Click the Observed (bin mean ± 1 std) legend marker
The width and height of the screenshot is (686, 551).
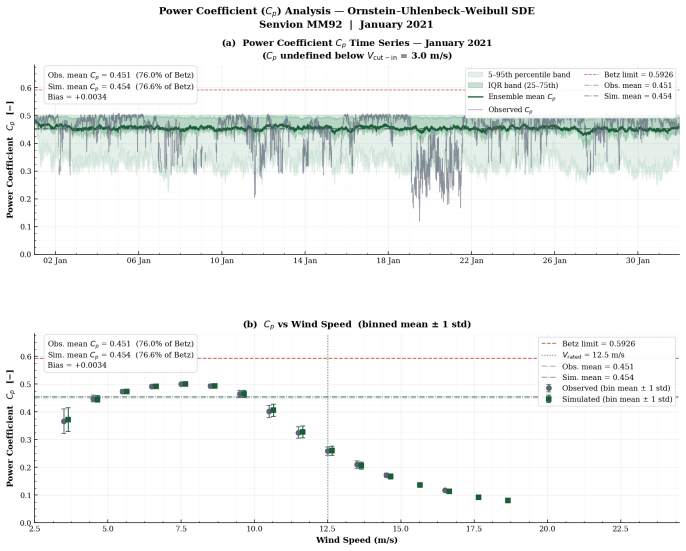(x=549, y=388)
